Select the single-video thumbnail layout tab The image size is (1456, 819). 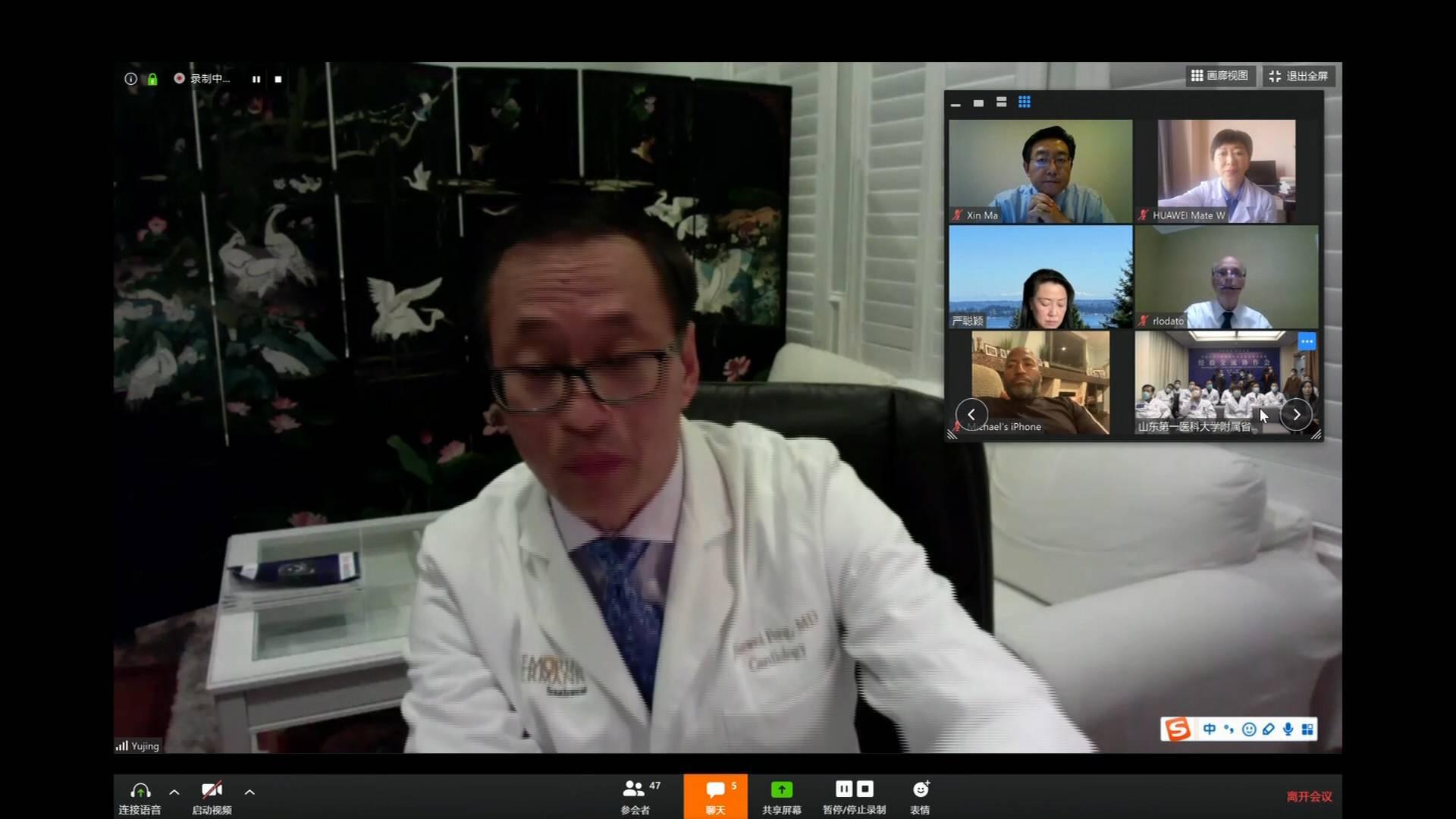pyautogui.click(x=978, y=103)
